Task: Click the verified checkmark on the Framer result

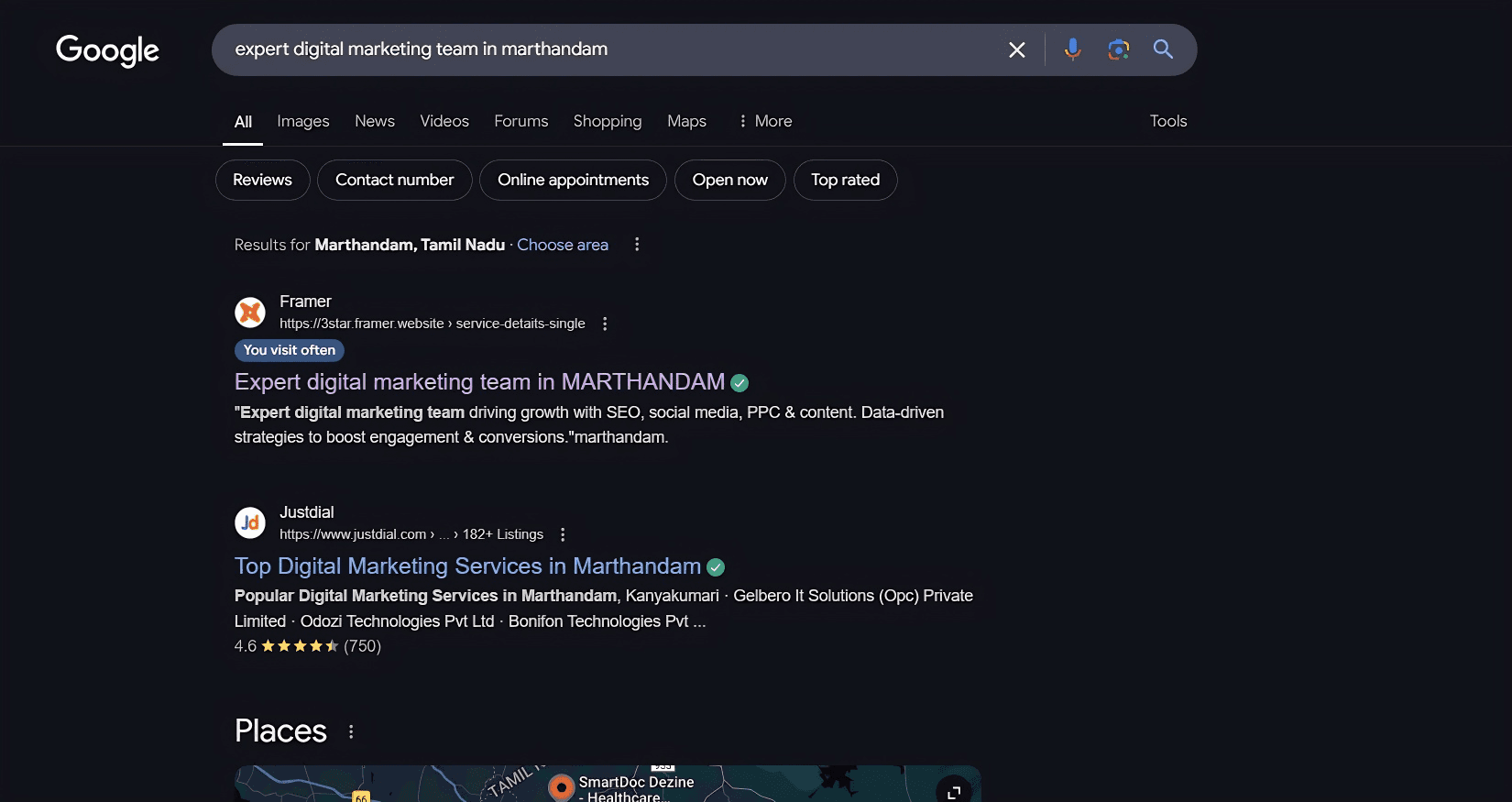Action: click(740, 383)
